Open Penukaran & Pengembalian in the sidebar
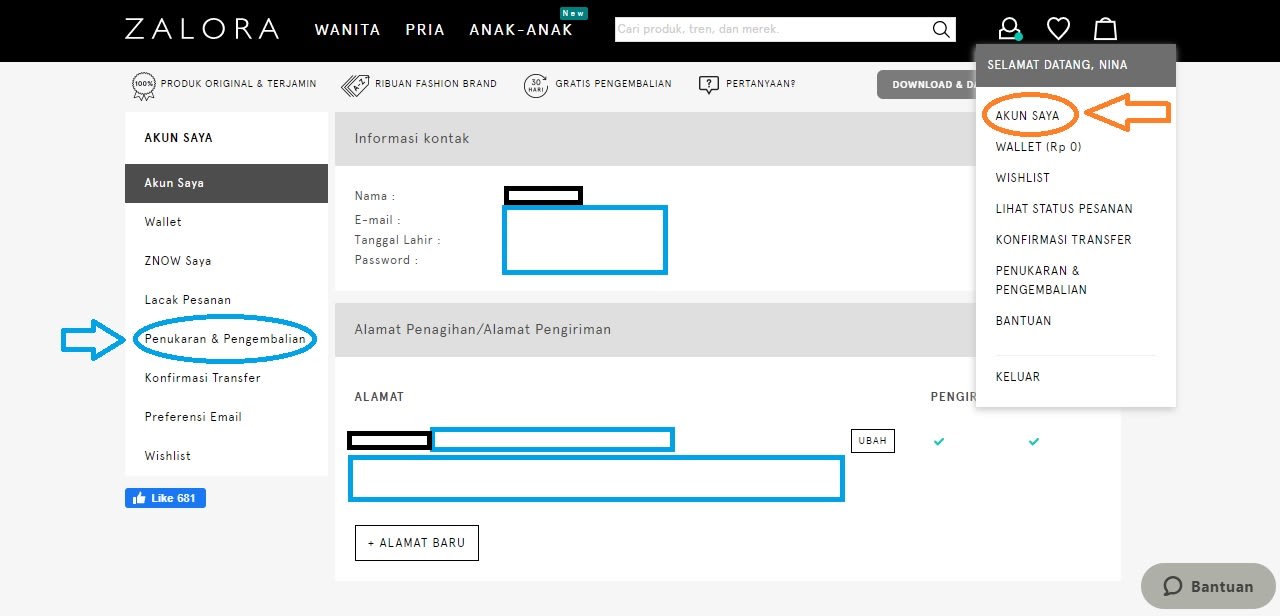The image size is (1280, 616). point(226,339)
